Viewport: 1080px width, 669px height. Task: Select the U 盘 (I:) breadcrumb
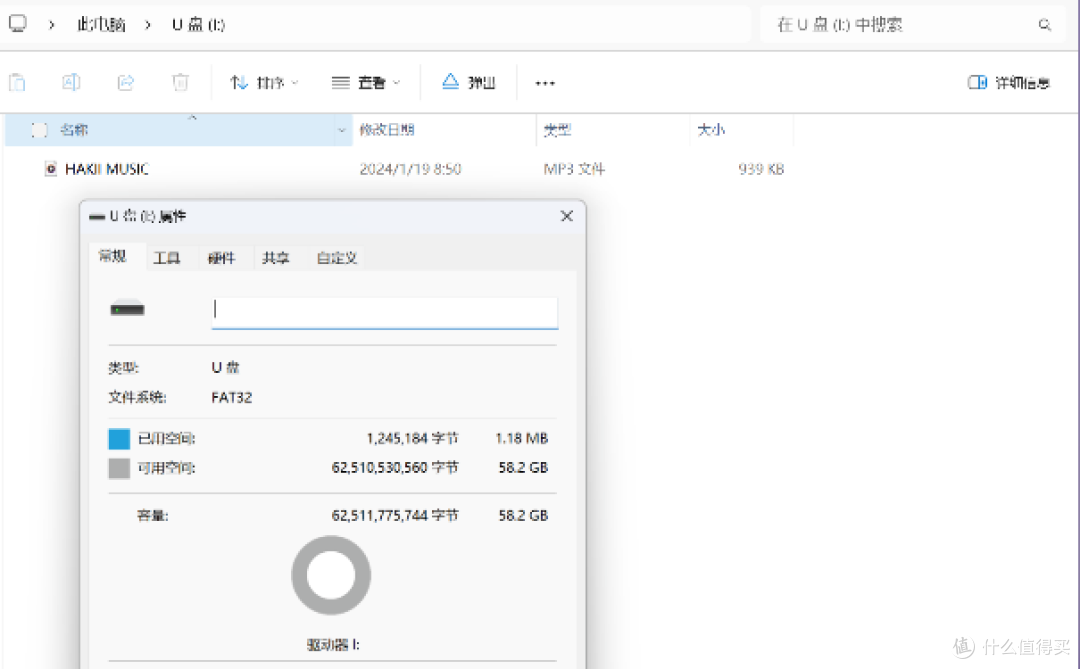(198, 25)
